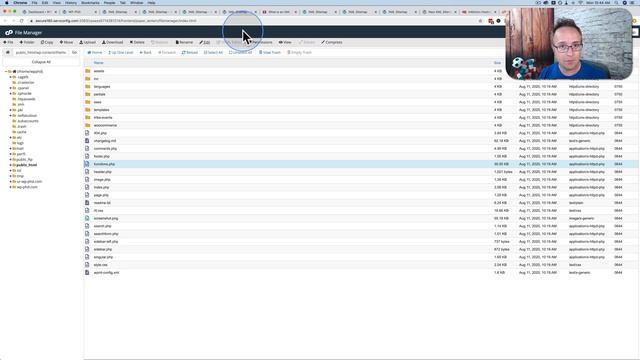The width and height of the screenshot is (640, 360).
Task: Click the Delete toolbar button
Action: (137, 42)
